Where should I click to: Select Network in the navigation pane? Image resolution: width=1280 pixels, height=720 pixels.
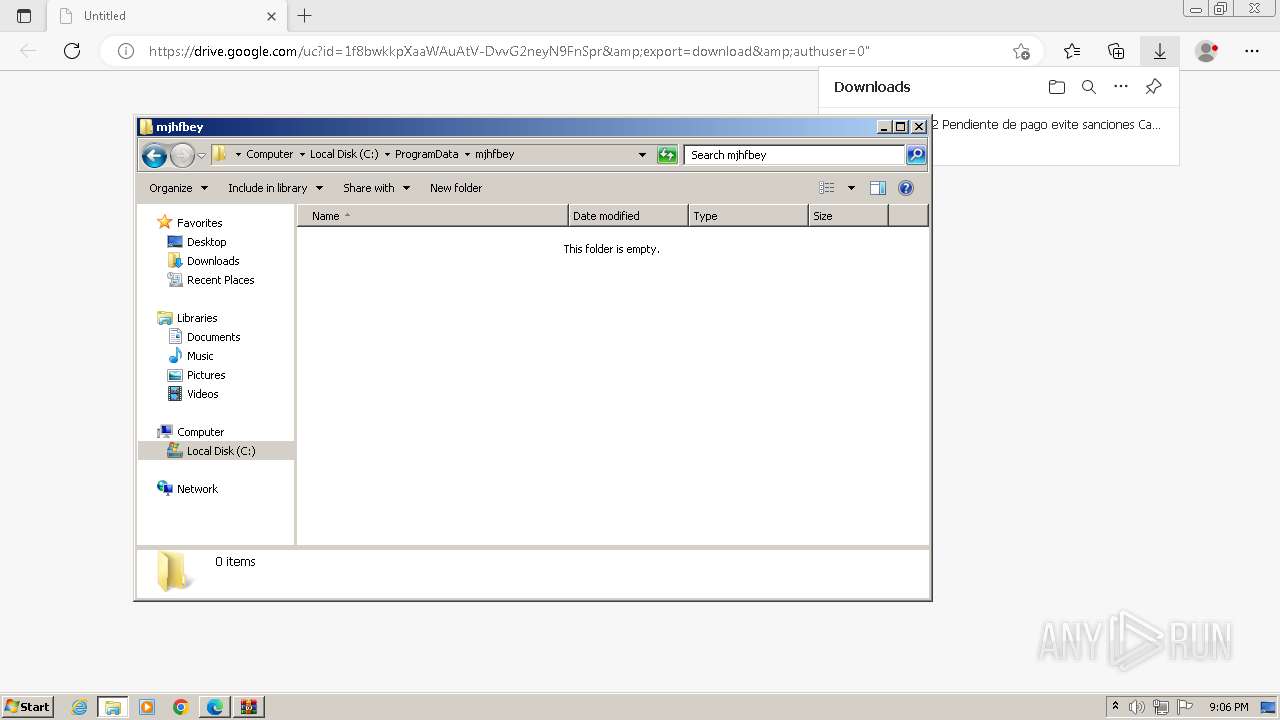click(197, 489)
